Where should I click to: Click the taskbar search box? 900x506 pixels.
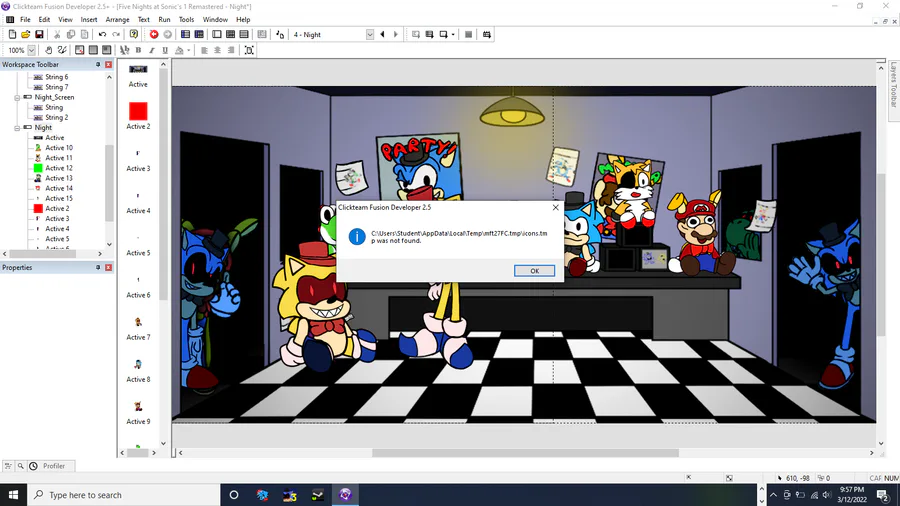123,495
